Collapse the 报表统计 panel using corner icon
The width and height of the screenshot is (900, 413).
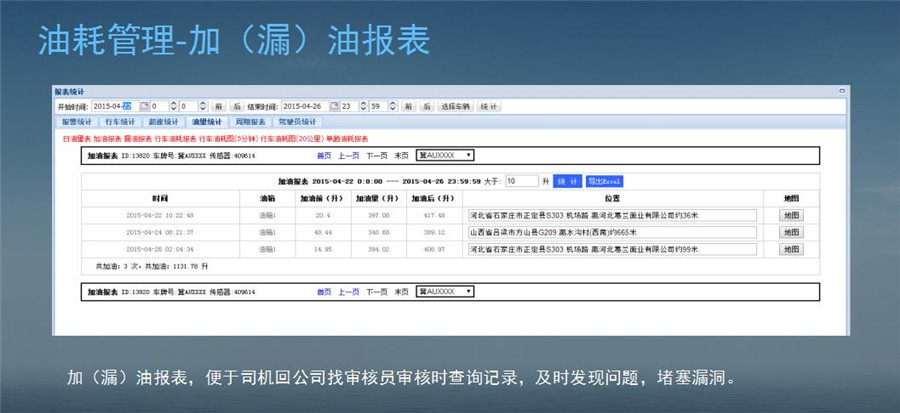click(x=842, y=91)
